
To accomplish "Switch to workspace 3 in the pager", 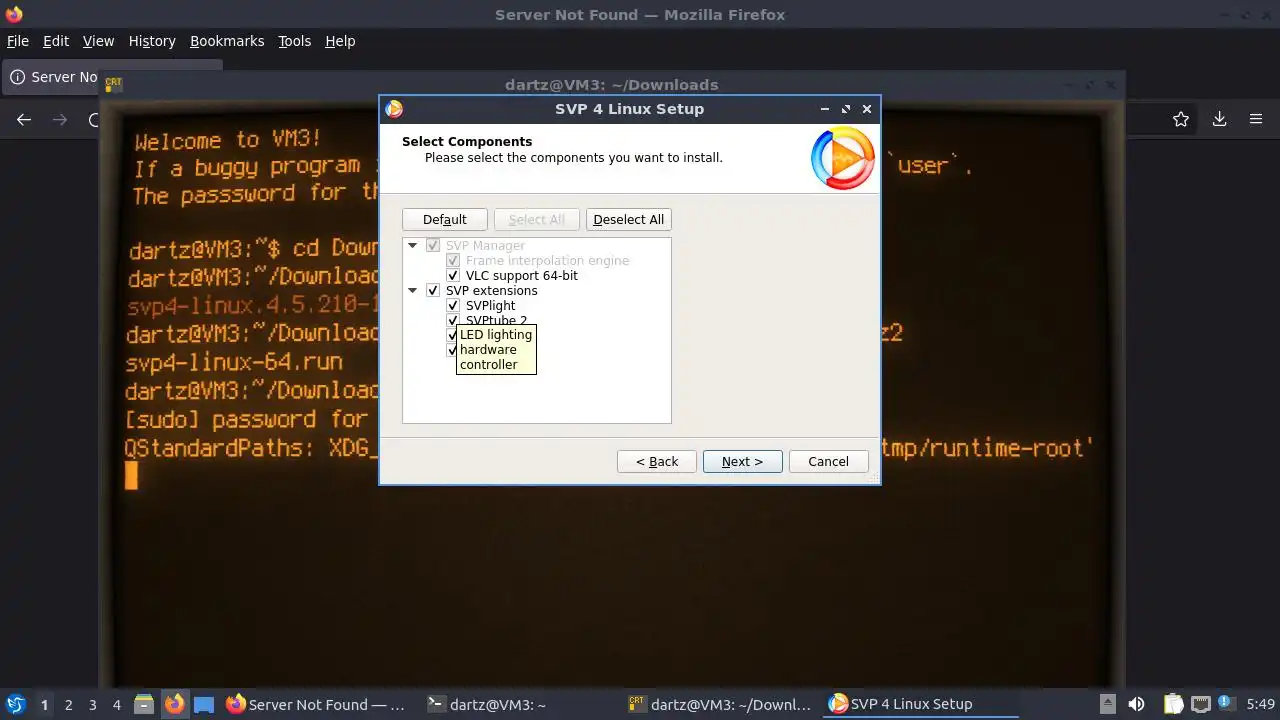I will tap(92, 705).
